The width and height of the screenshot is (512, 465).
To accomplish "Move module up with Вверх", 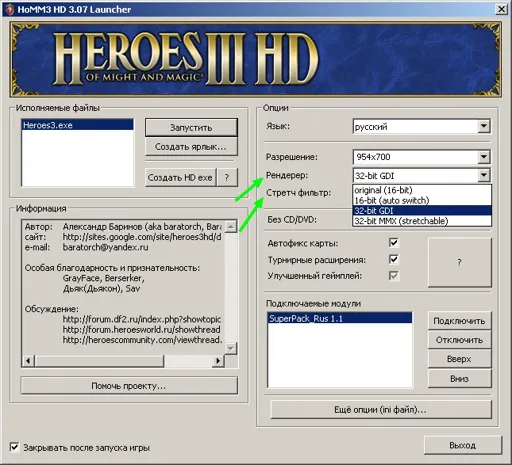I will click(x=460, y=359).
